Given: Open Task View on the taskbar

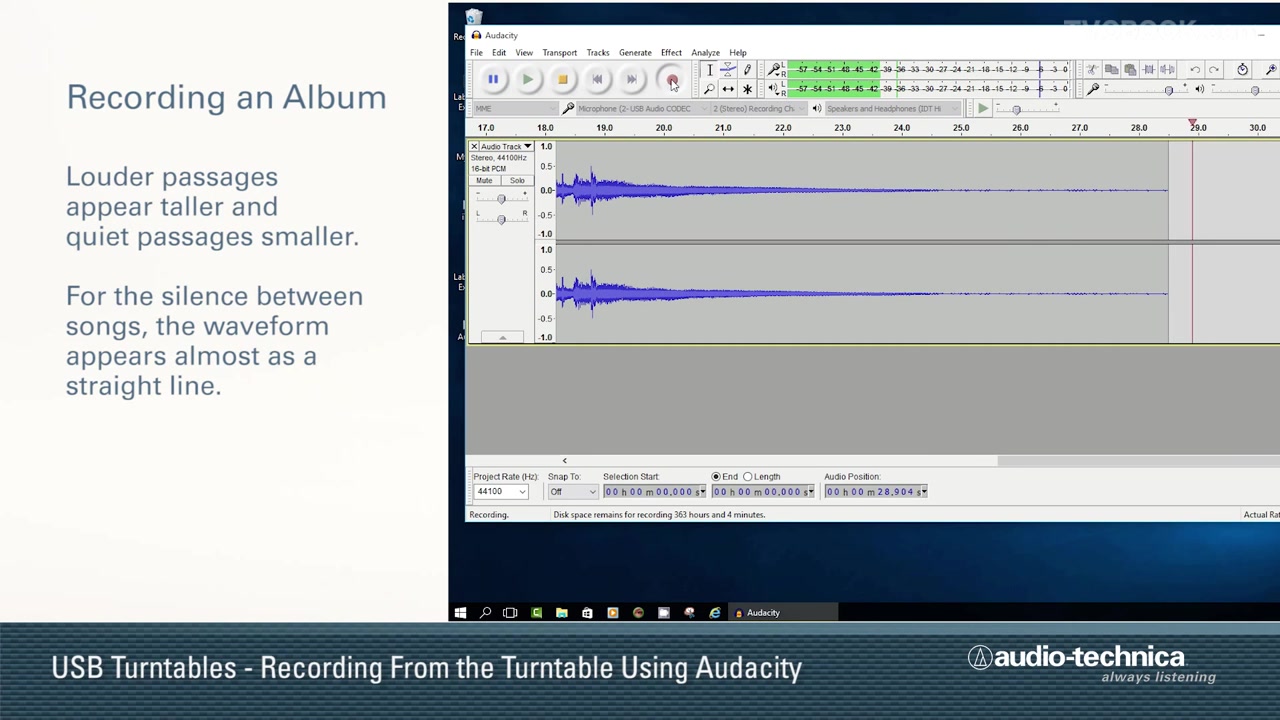Looking at the screenshot, I should [x=510, y=613].
